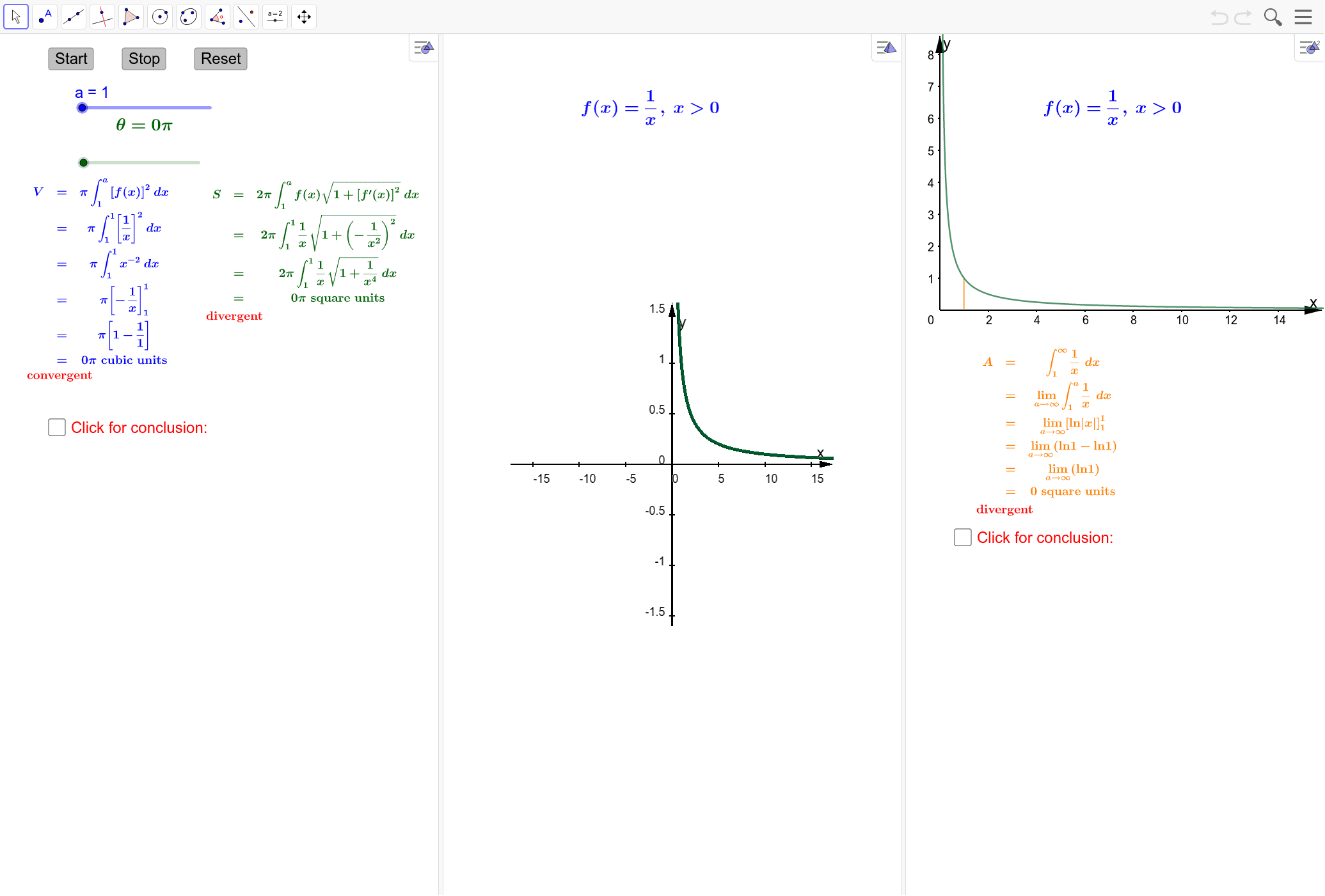The image size is (1325, 896).
Task: Open the search magnifier
Action: pyautogui.click(x=1273, y=17)
